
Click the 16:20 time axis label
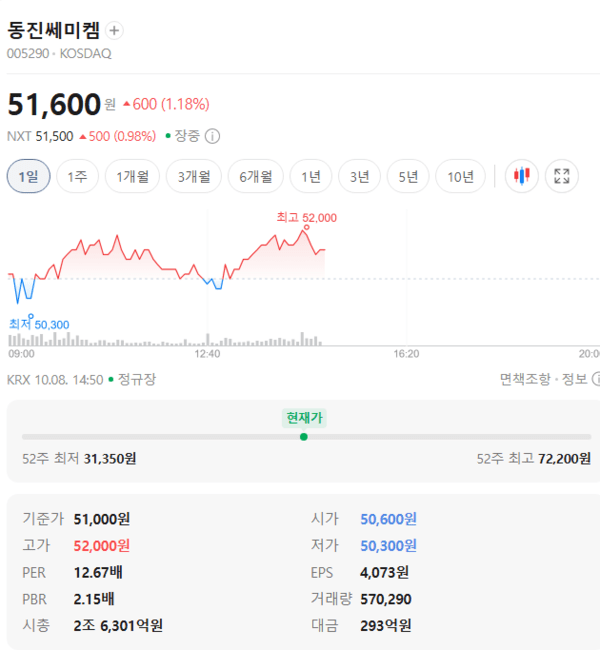click(x=406, y=354)
